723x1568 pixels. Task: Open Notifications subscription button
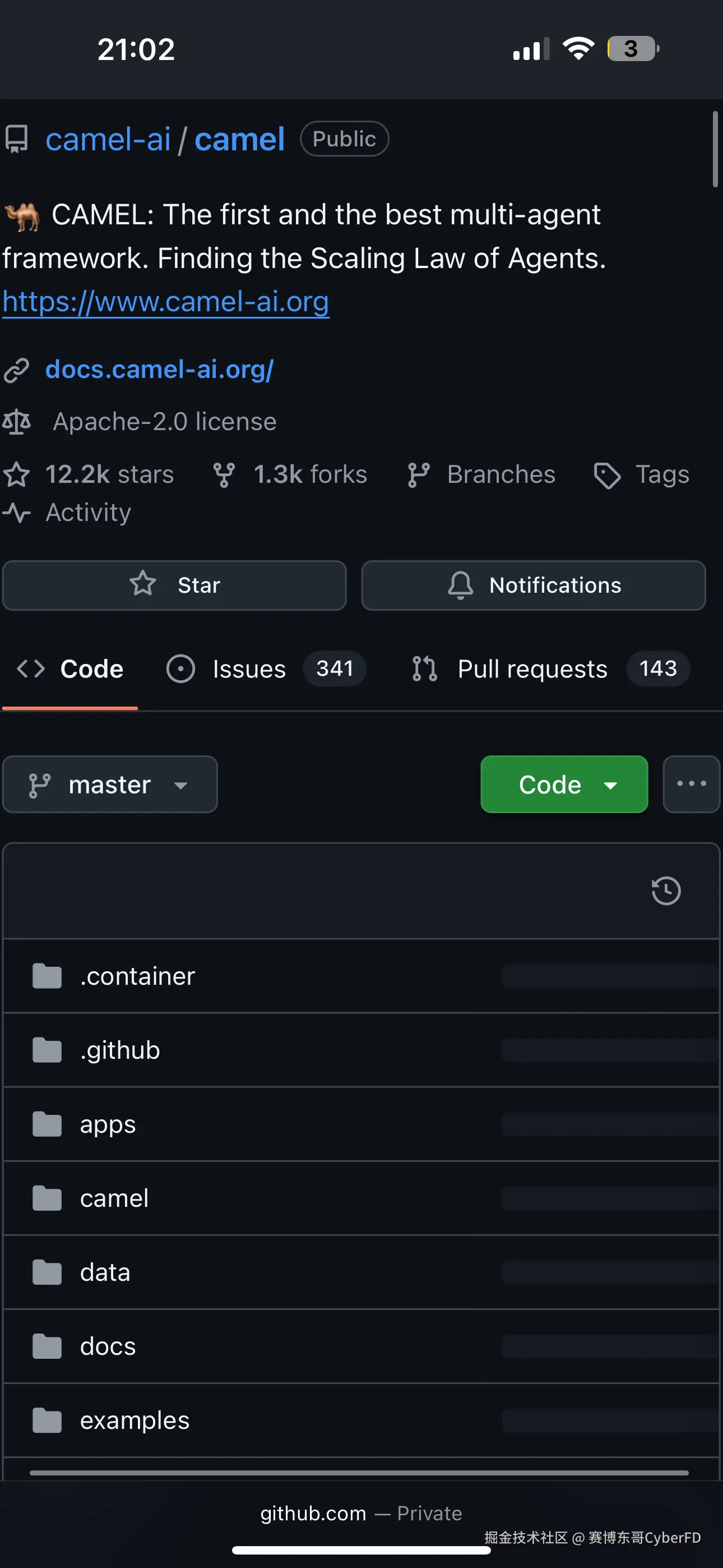tap(533, 585)
